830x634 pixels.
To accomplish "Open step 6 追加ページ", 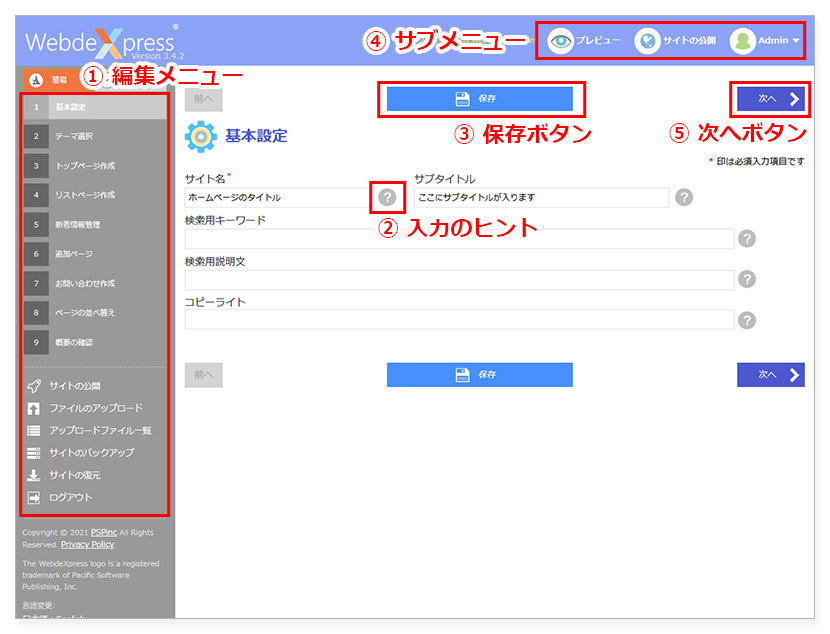I will 95,253.
